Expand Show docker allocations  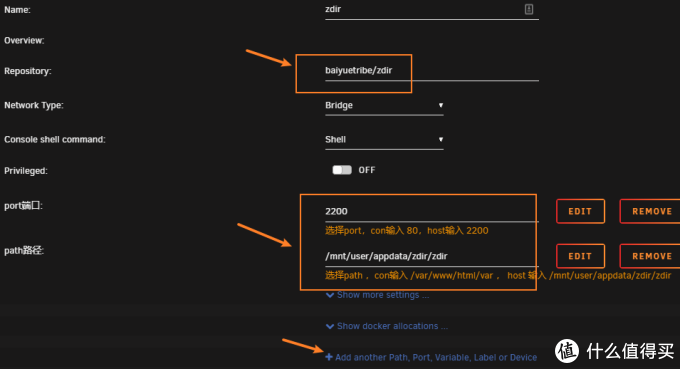tap(387, 326)
